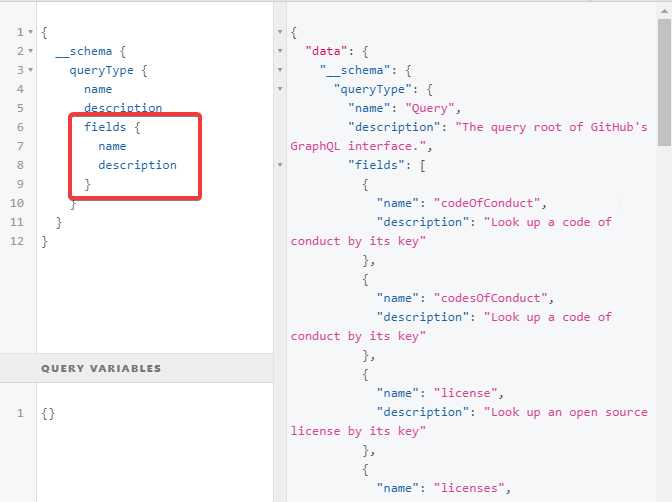Click line number 4 in the query gutter
Image resolution: width=672 pixels, height=502 pixels.
pyautogui.click(x=20, y=89)
